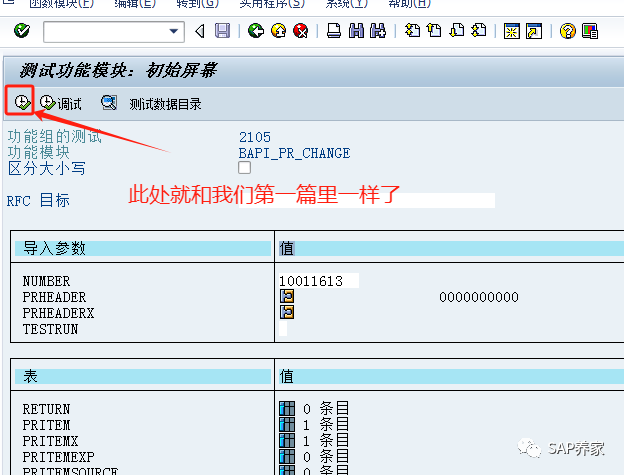Screen dimensions: 624x475
Task: Click the yellow Exit up-arrow icon
Action: [279, 31]
